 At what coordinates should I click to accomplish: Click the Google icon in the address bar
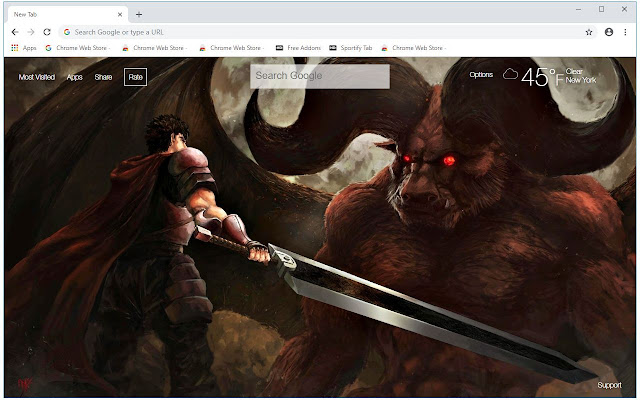(67, 32)
